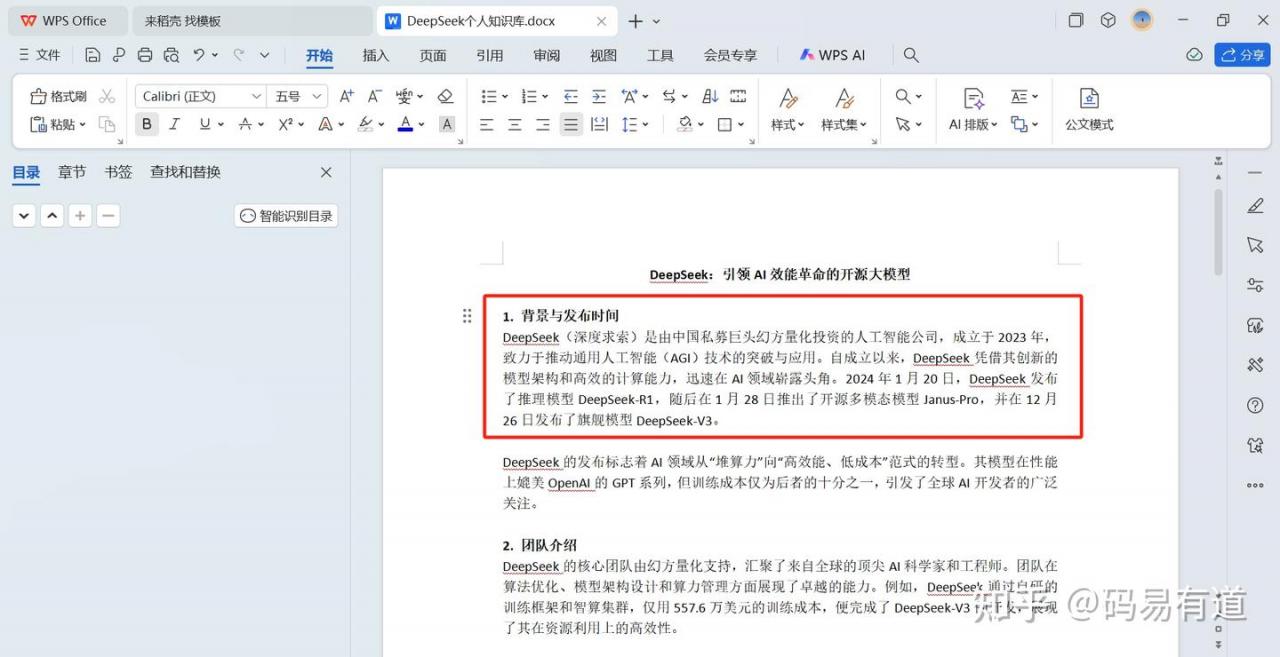Viewport: 1280px width, 657px height.
Task: Open Print Preview icon
Action: [171, 55]
